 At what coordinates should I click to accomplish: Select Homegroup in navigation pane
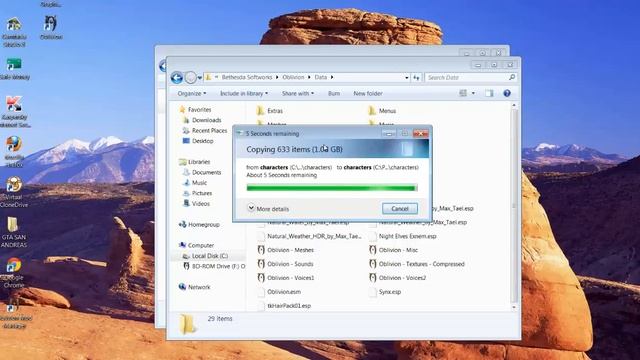click(x=200, y=224)
